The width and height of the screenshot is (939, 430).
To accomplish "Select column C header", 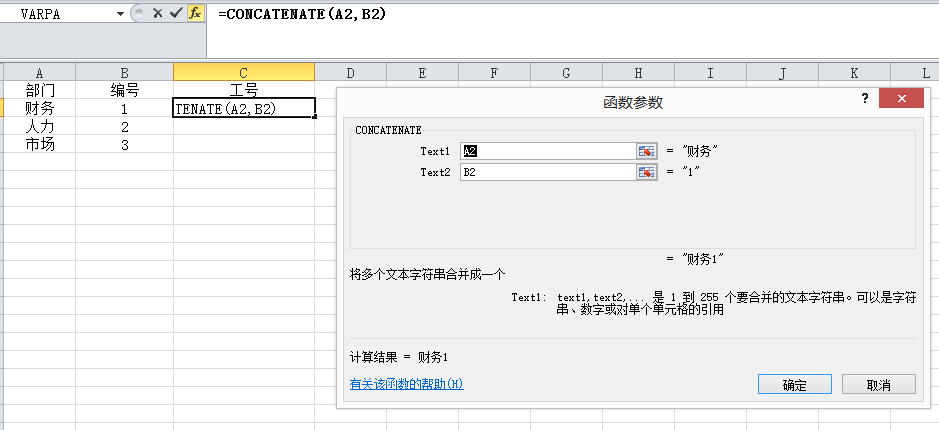I will (244, 72).
